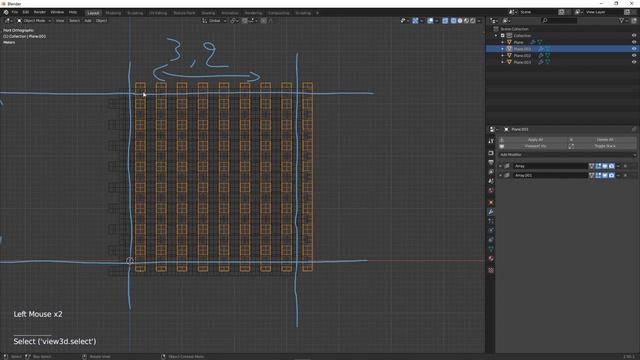Hide the Plane object via eye icon
Viewport: 640px width, 360px height.
click(x=634, y=42)
